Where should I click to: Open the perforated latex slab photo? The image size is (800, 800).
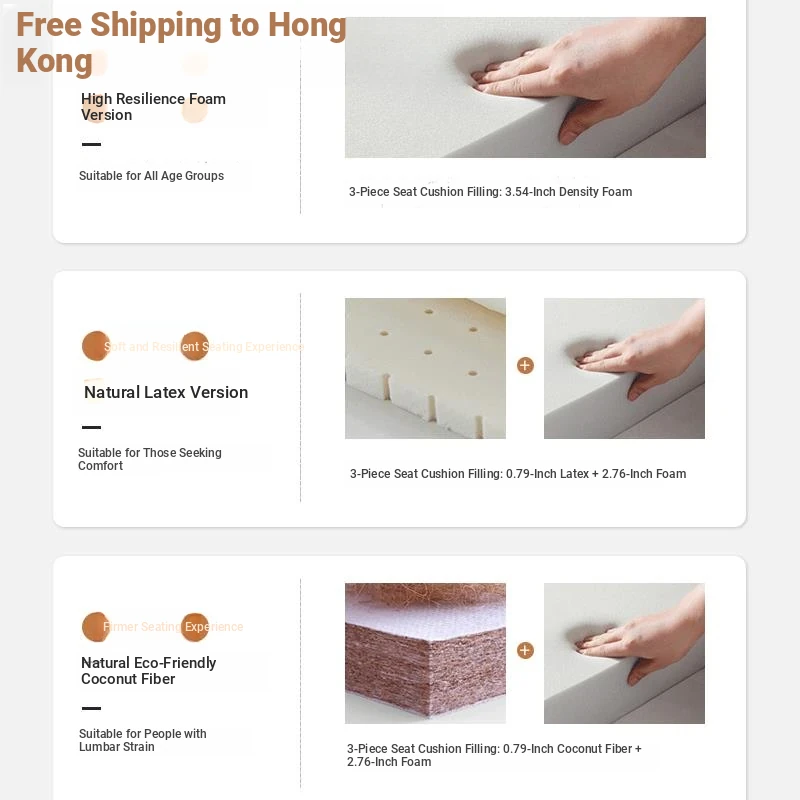click(x=425, y=368)
